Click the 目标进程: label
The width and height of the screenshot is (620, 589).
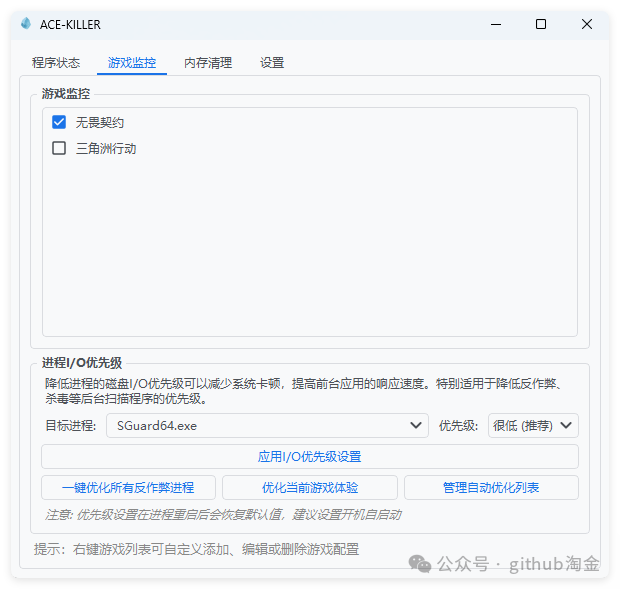[71, 426]
